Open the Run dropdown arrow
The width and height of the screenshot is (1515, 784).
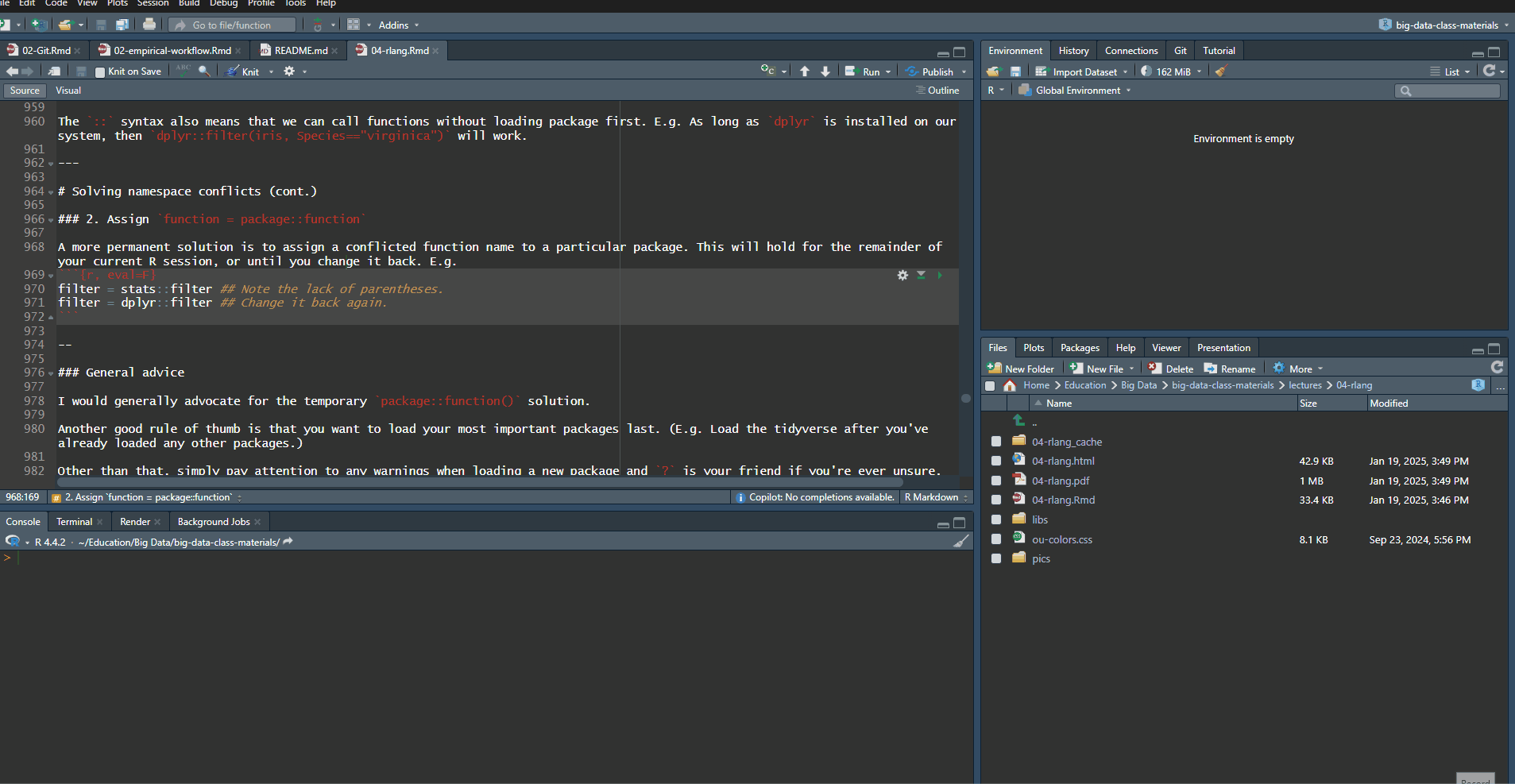coord(888,71)
